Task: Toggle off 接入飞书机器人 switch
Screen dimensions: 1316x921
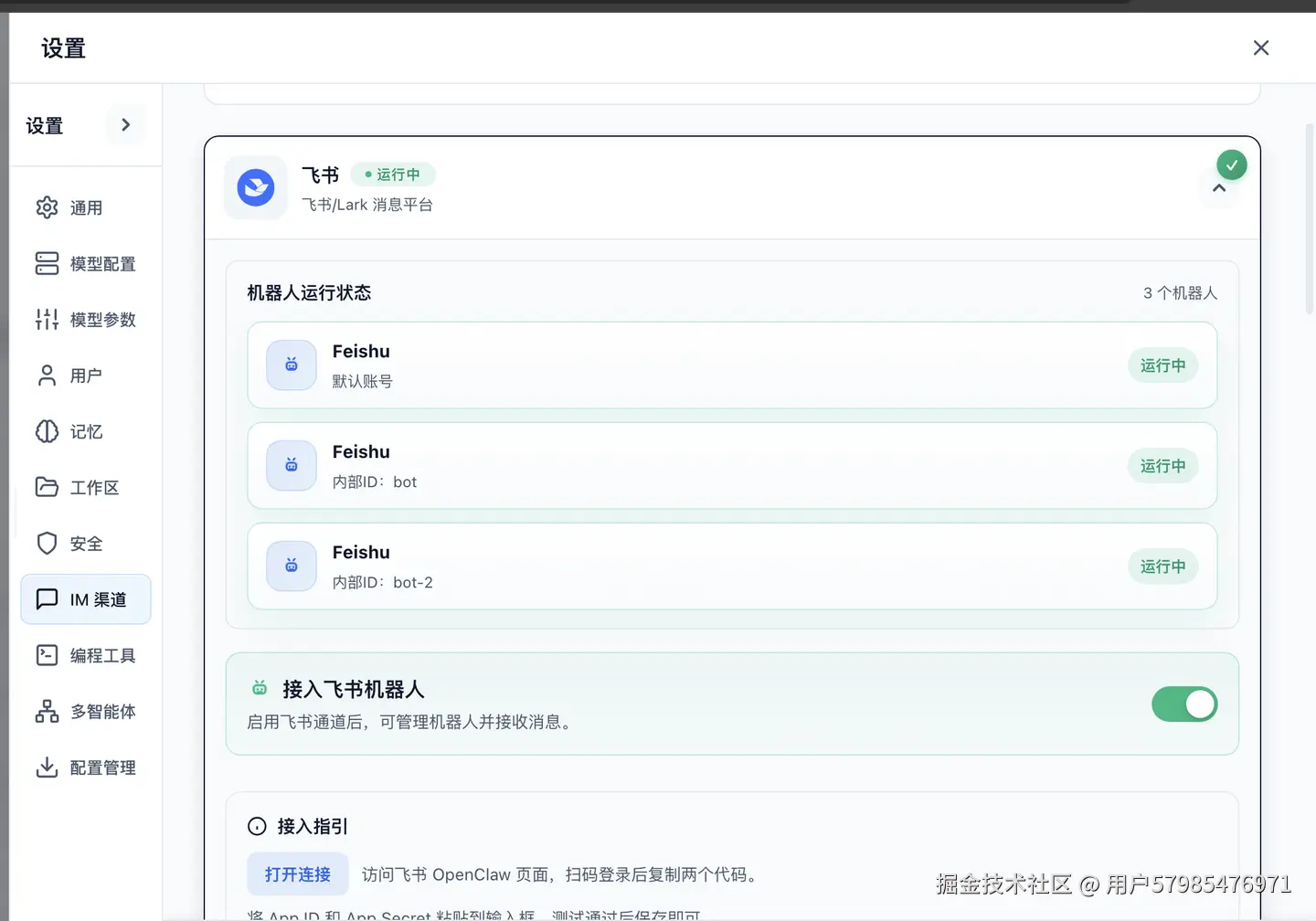Action: 1184,704
